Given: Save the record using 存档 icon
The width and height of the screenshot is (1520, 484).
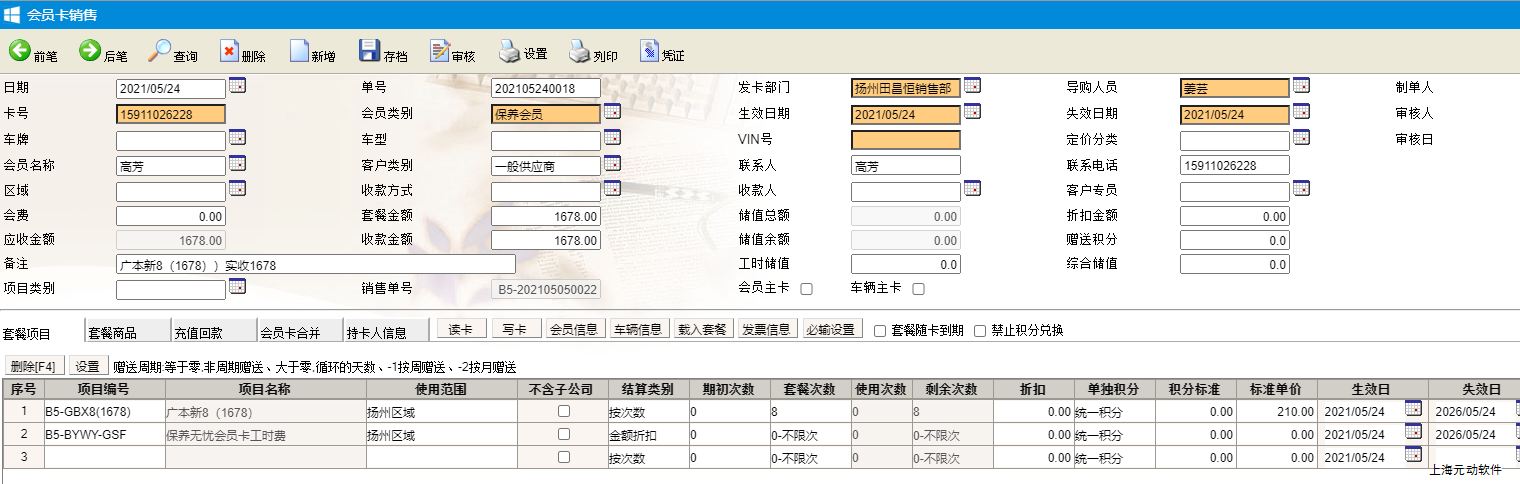Looking at the screenshot, I should point(369,52).
